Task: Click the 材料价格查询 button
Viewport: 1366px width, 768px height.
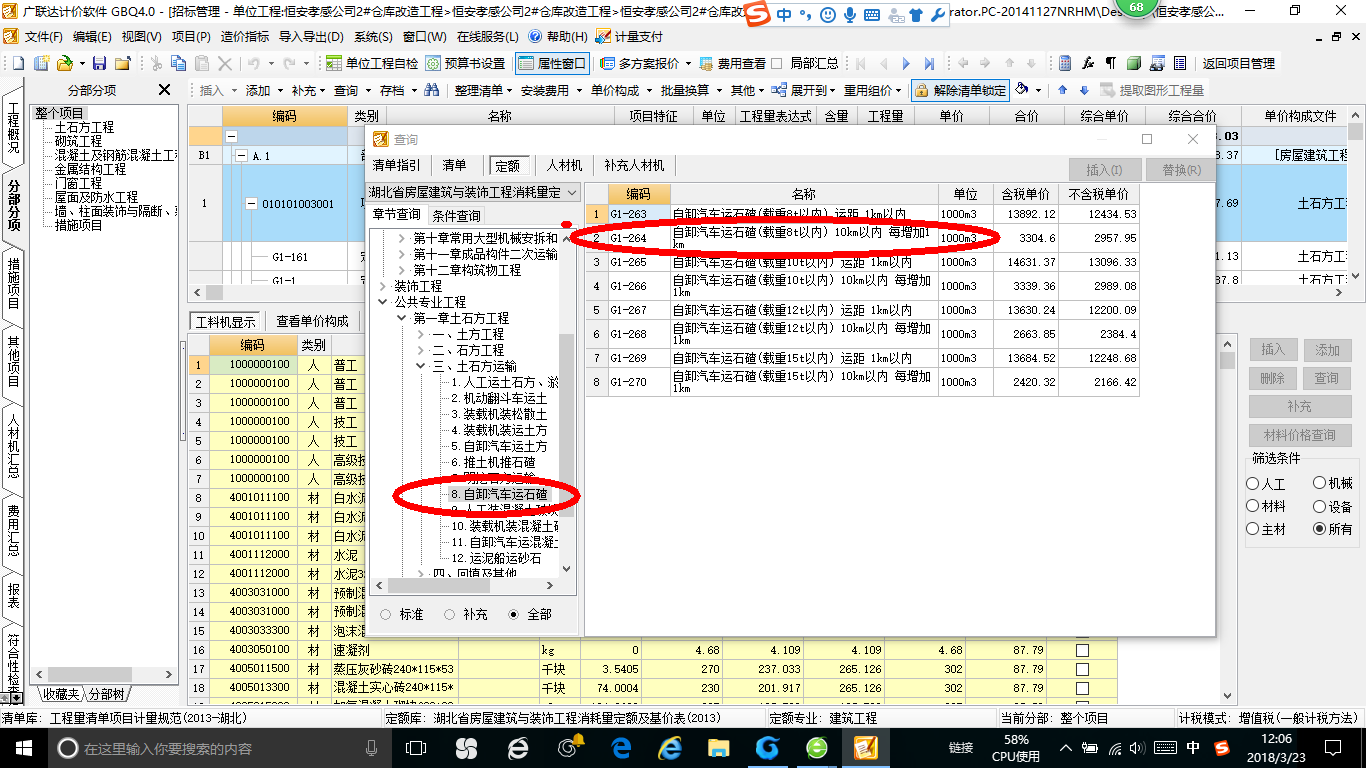Action: click(x=1300, y=435)
